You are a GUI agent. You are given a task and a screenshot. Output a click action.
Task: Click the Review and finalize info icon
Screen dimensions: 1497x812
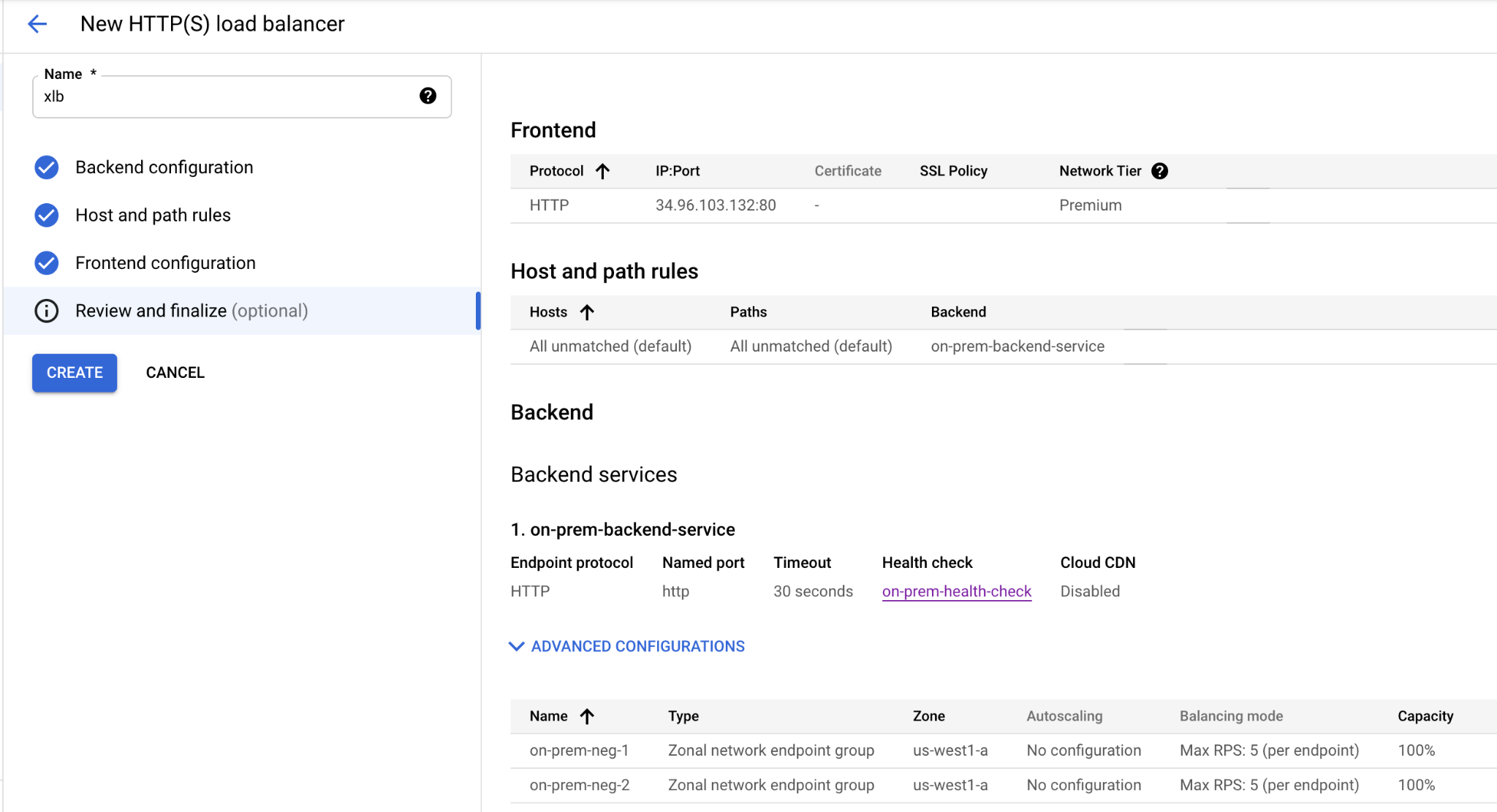(47, 311)
